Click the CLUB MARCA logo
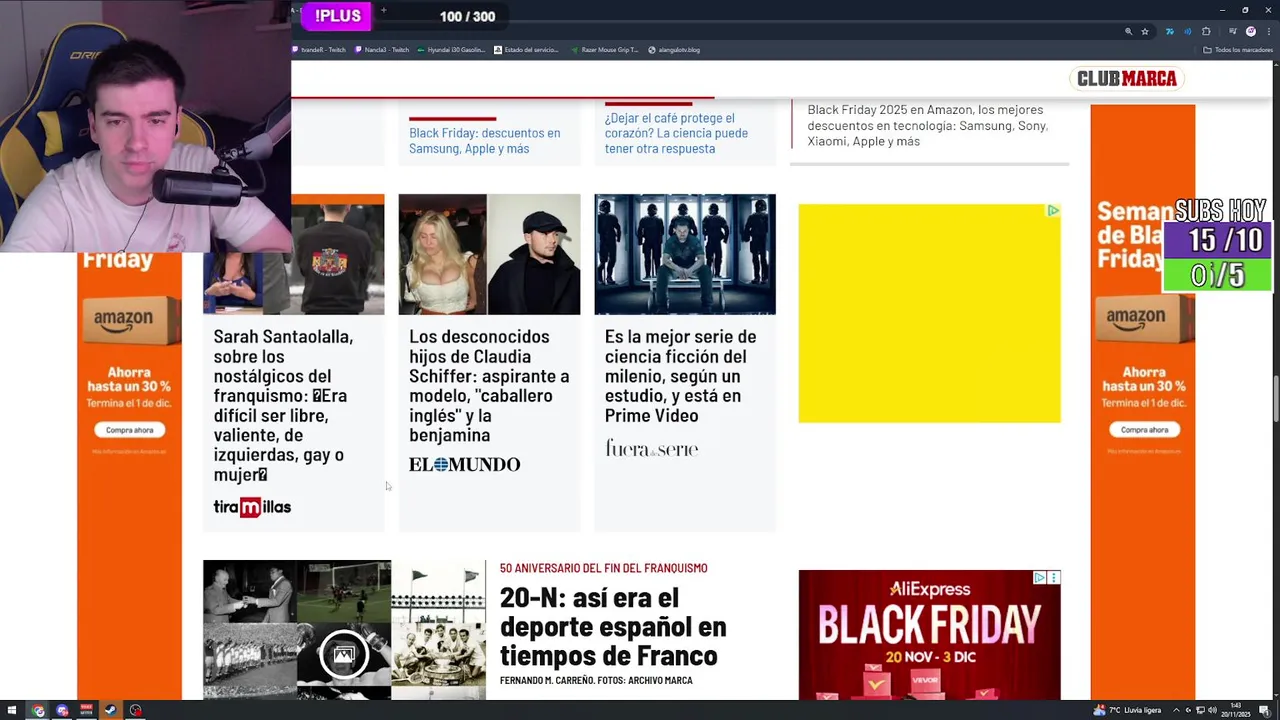 [x=1127, y=78]
